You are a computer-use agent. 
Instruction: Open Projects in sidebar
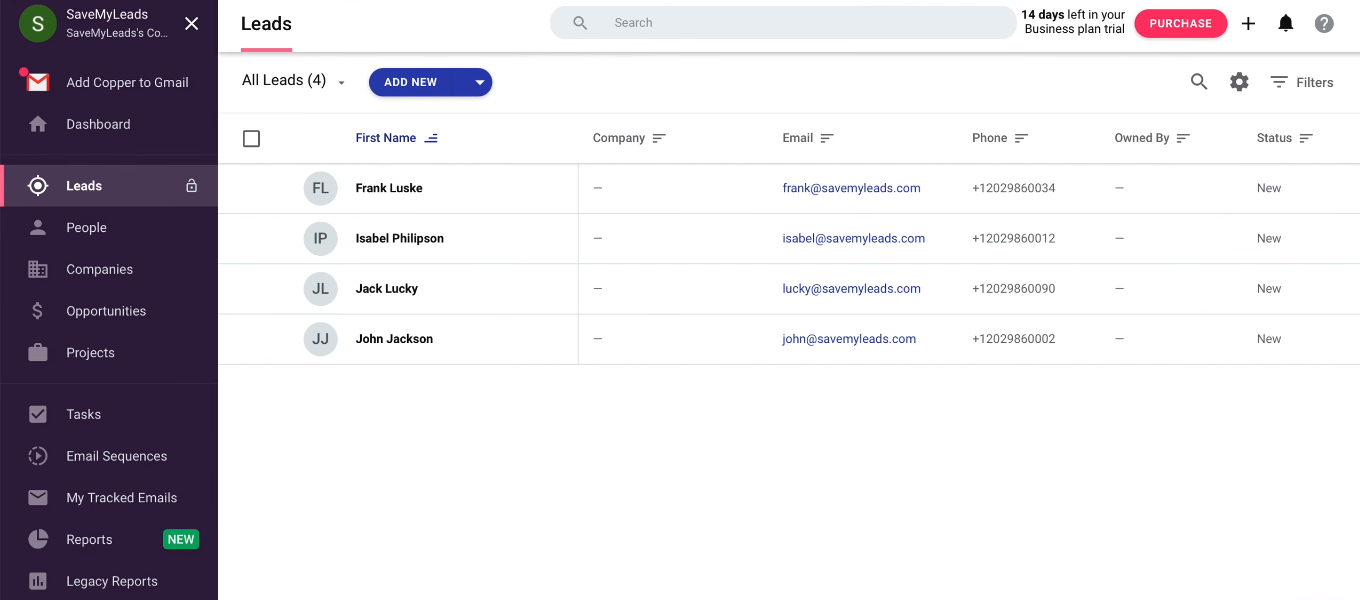click(109, 352)
